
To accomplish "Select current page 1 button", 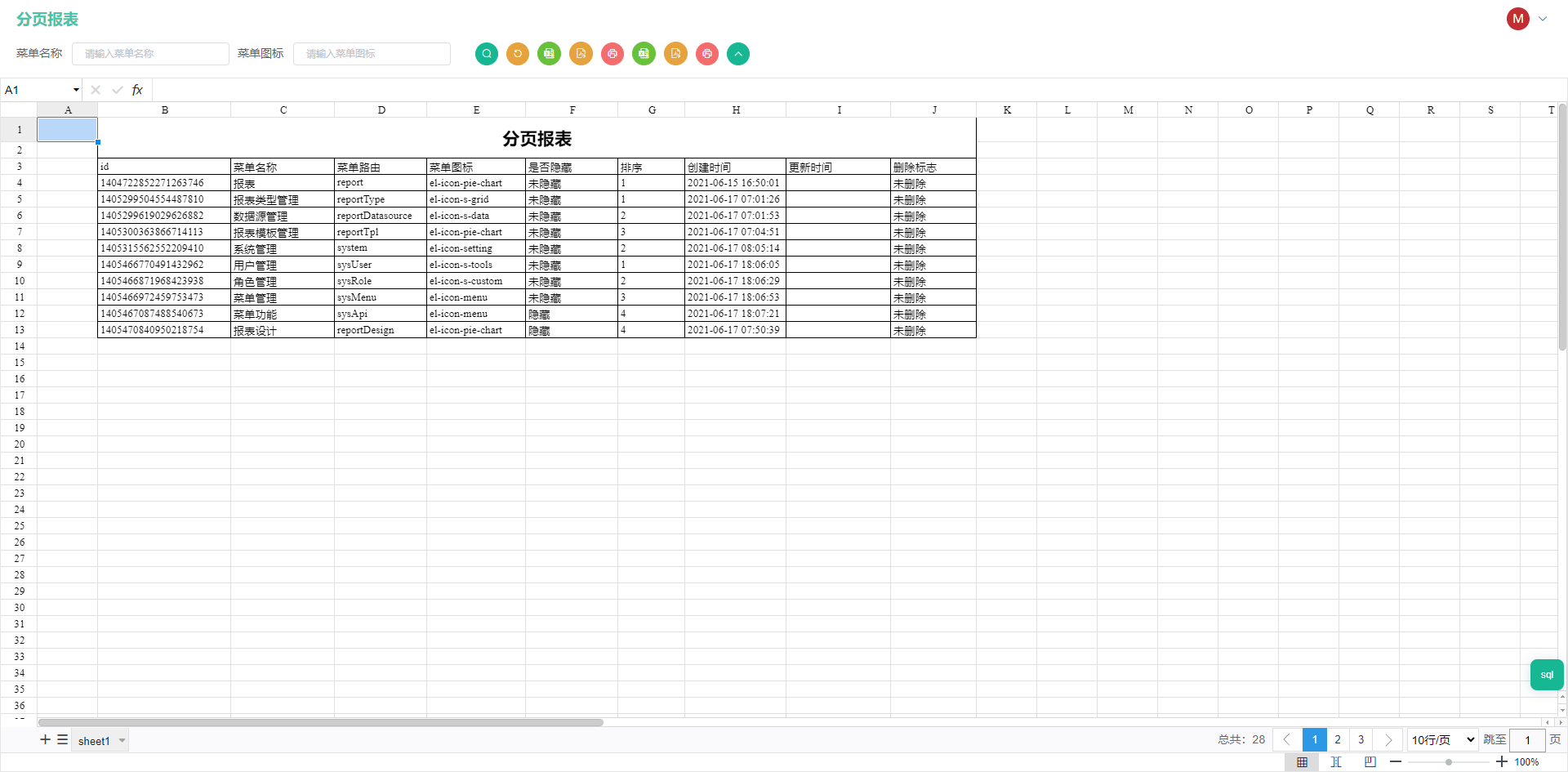I will coord(1315,739).
